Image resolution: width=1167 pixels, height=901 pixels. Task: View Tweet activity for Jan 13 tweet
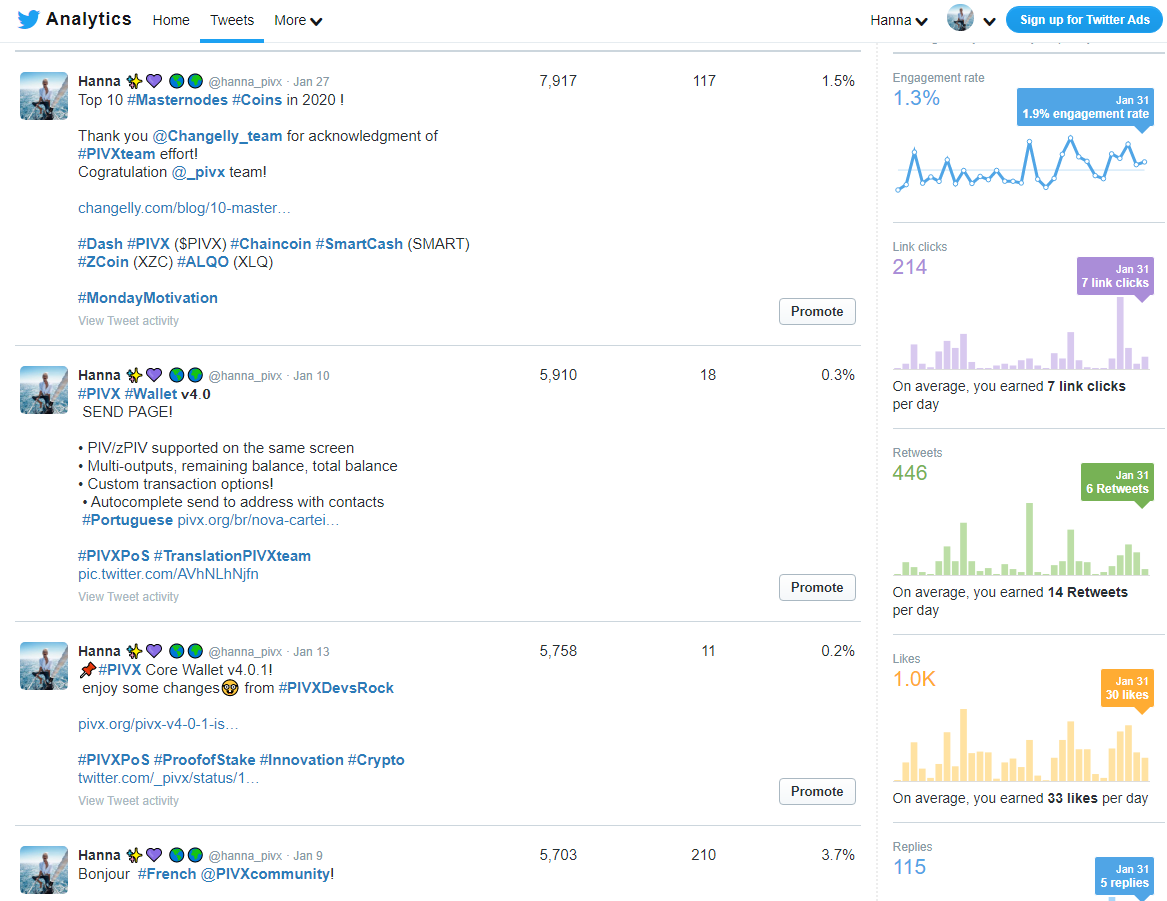(129, 801)
